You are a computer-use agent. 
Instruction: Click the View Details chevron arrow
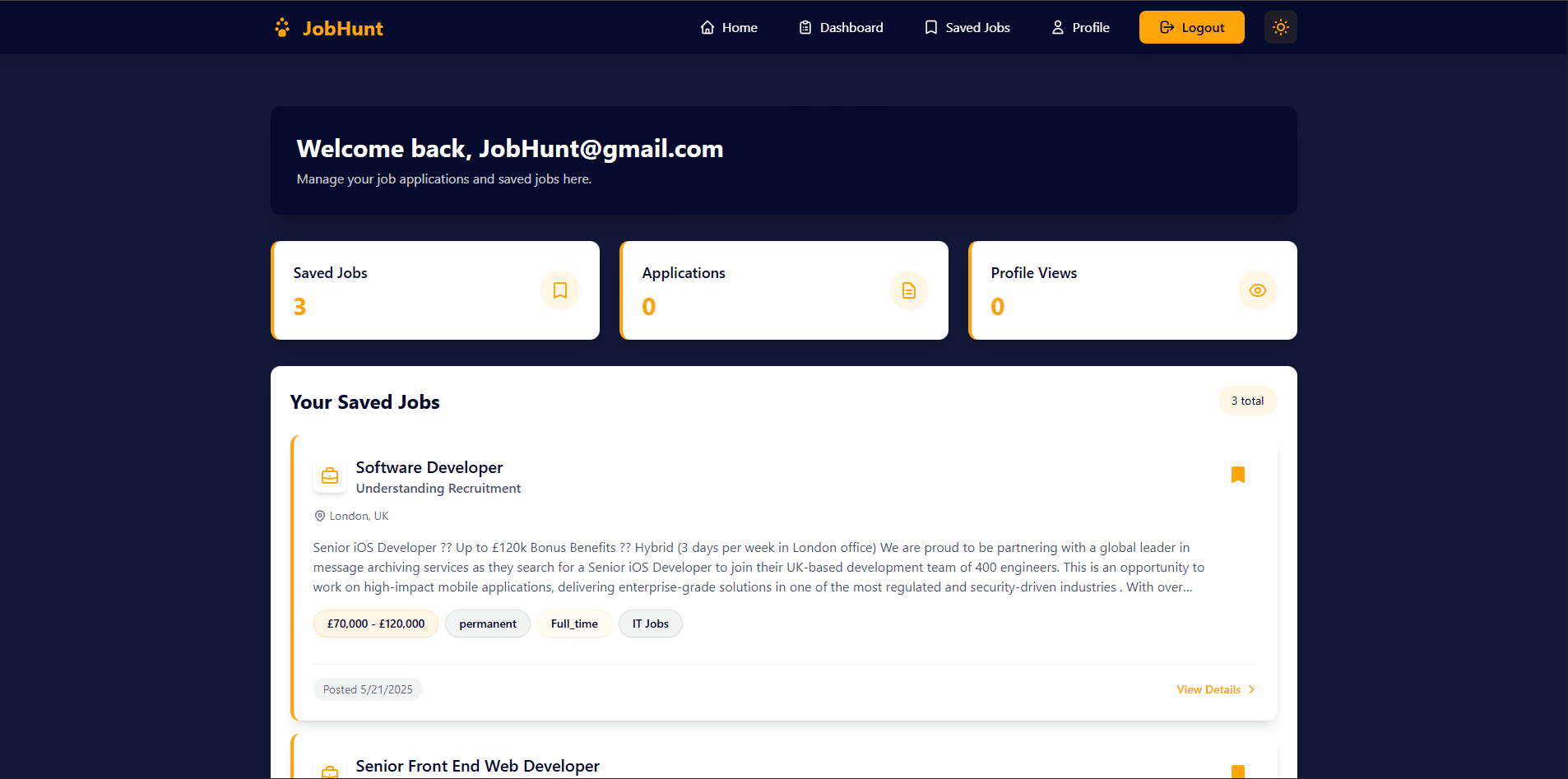coord(1251,689)
